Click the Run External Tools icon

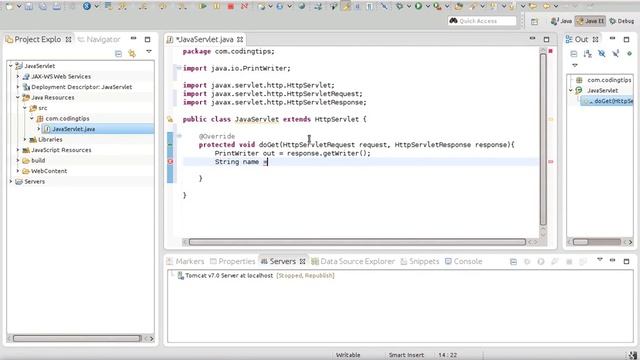coord(437,6)
